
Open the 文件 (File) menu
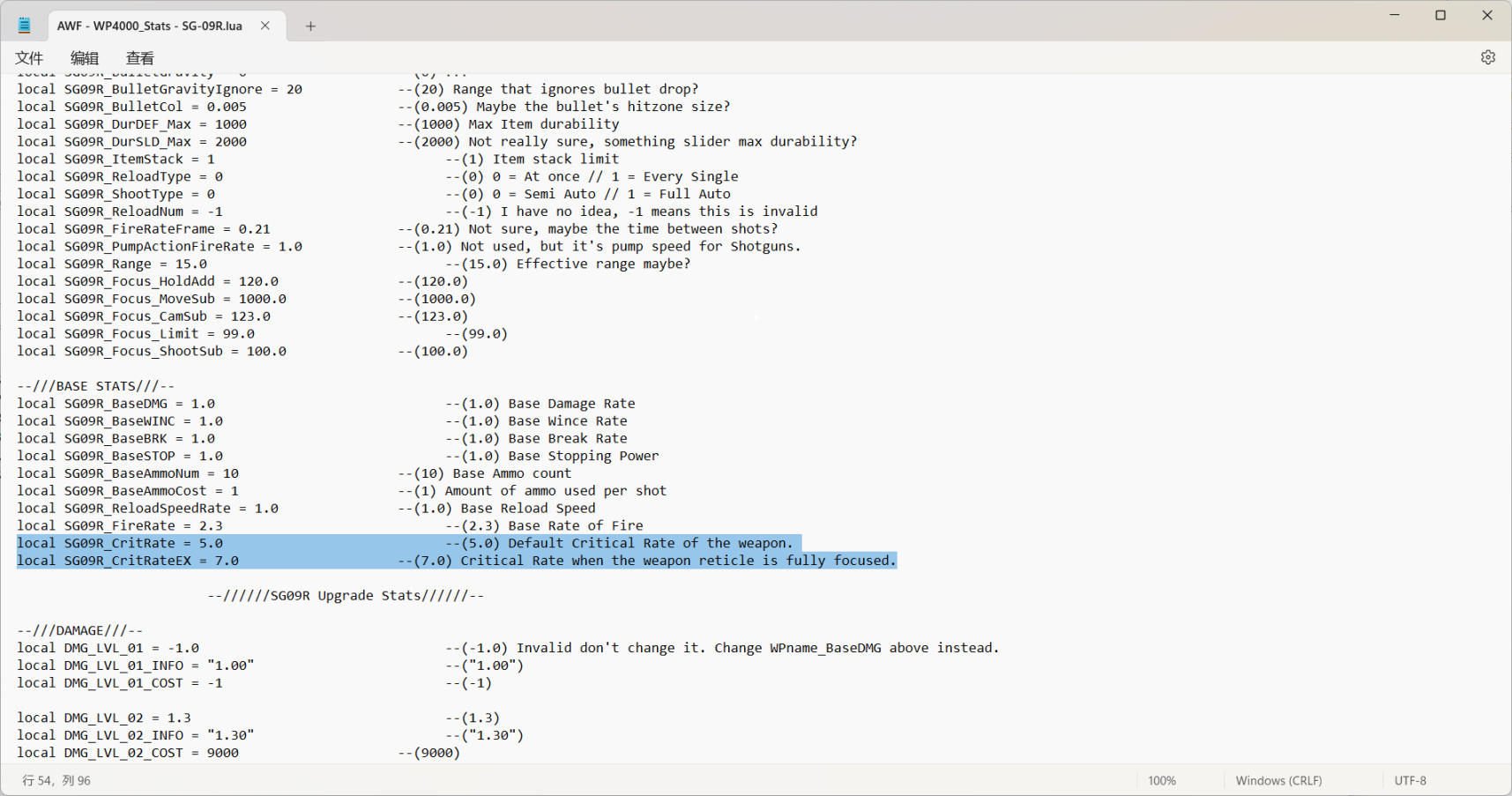click(x=29, y=58)
